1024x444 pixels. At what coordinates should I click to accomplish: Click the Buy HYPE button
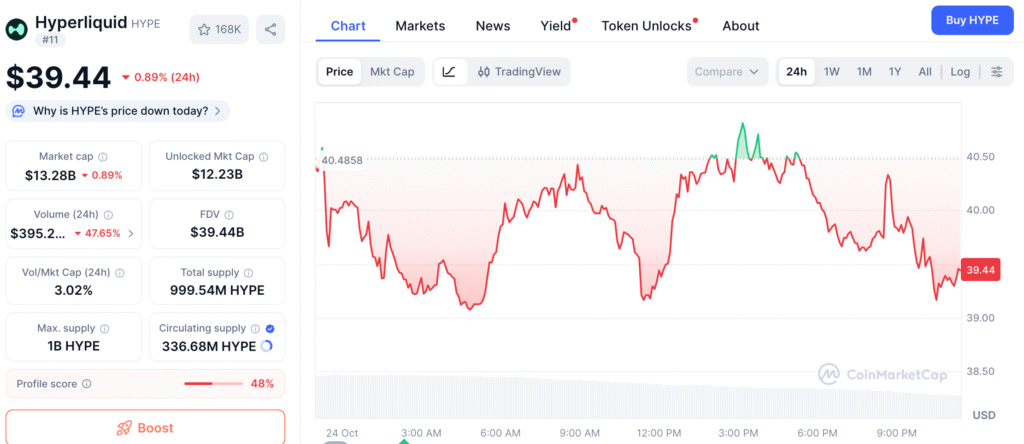point(971,20)
